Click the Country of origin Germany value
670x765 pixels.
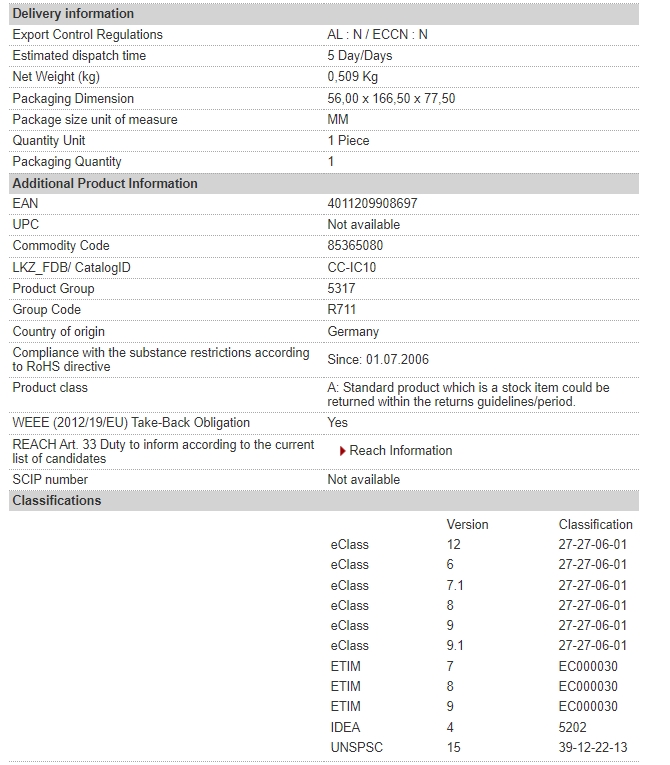click(353, 332)
